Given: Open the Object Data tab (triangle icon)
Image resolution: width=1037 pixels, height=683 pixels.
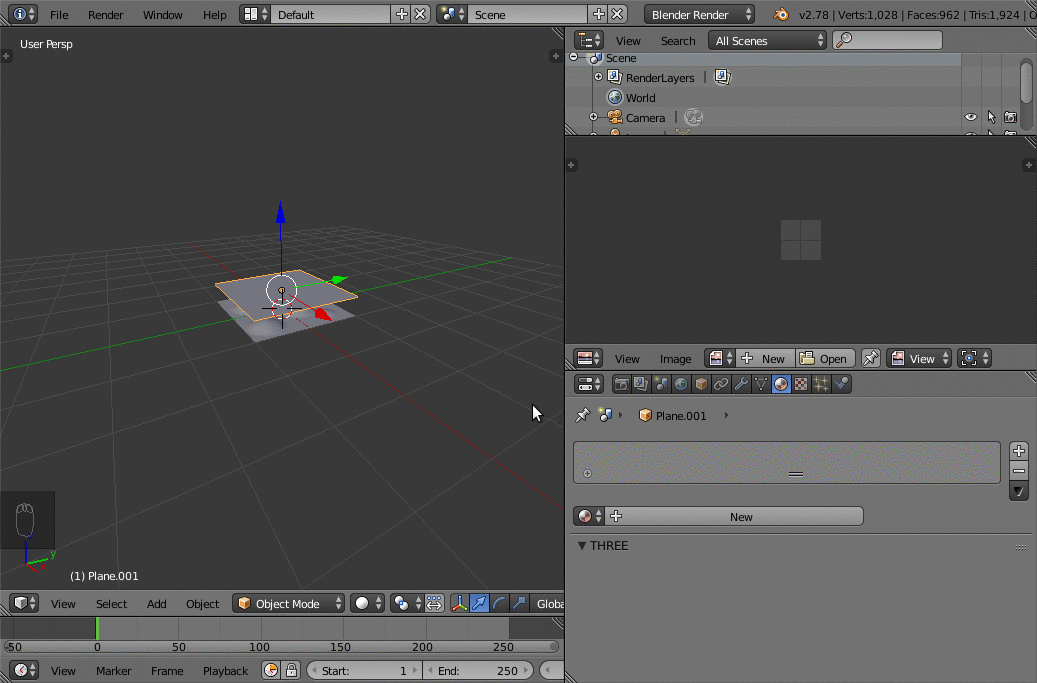Looking at the screenshot, I should pos(761,384).
